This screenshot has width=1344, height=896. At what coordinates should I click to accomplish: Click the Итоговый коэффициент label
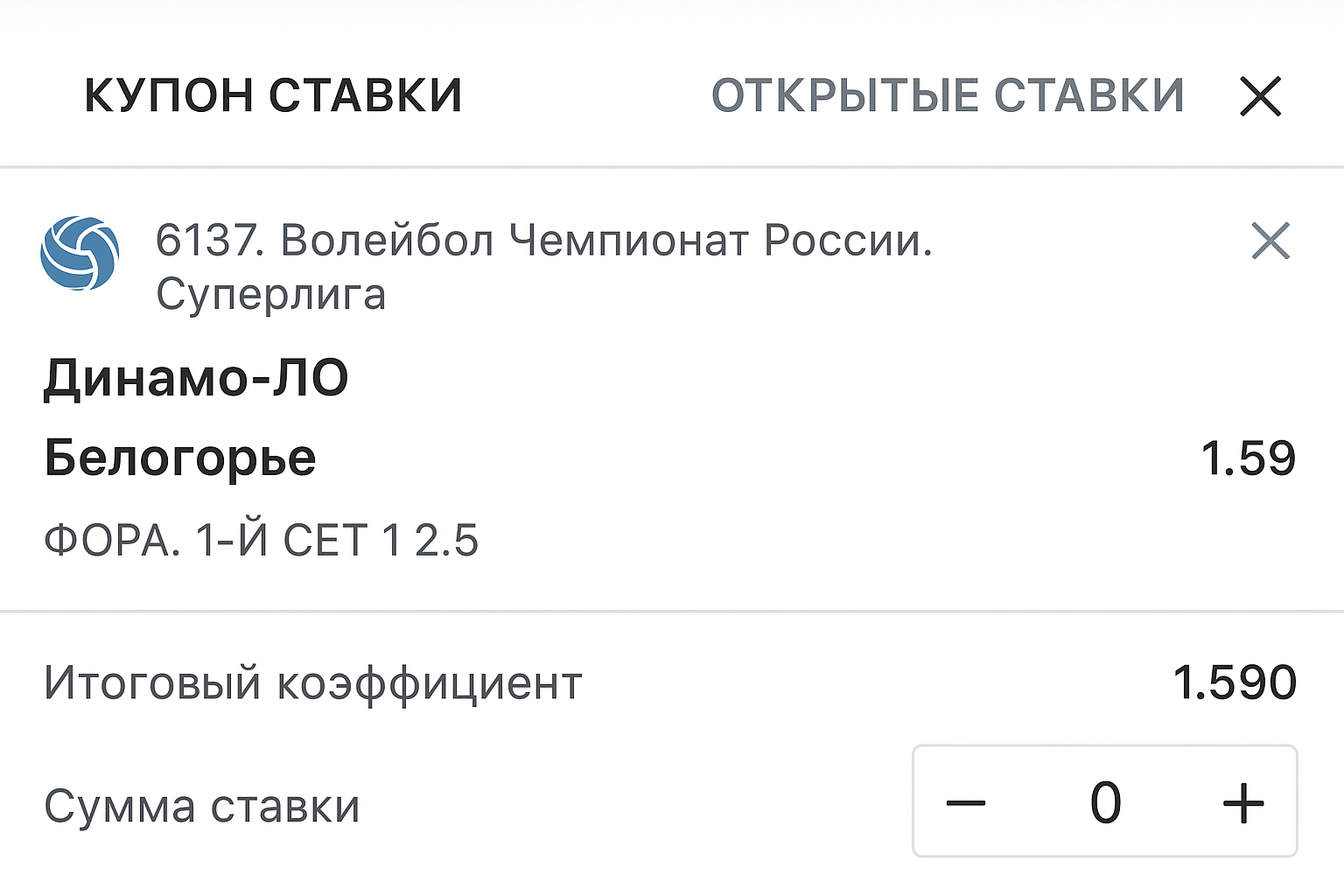[x=313, y=682]
